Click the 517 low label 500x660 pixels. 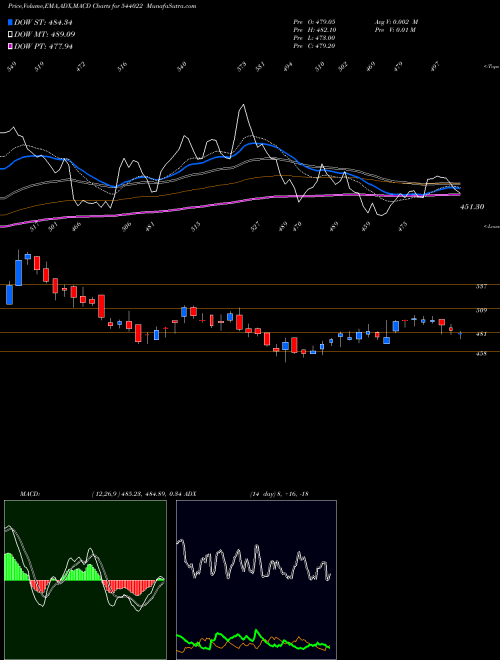coord(35,227)
